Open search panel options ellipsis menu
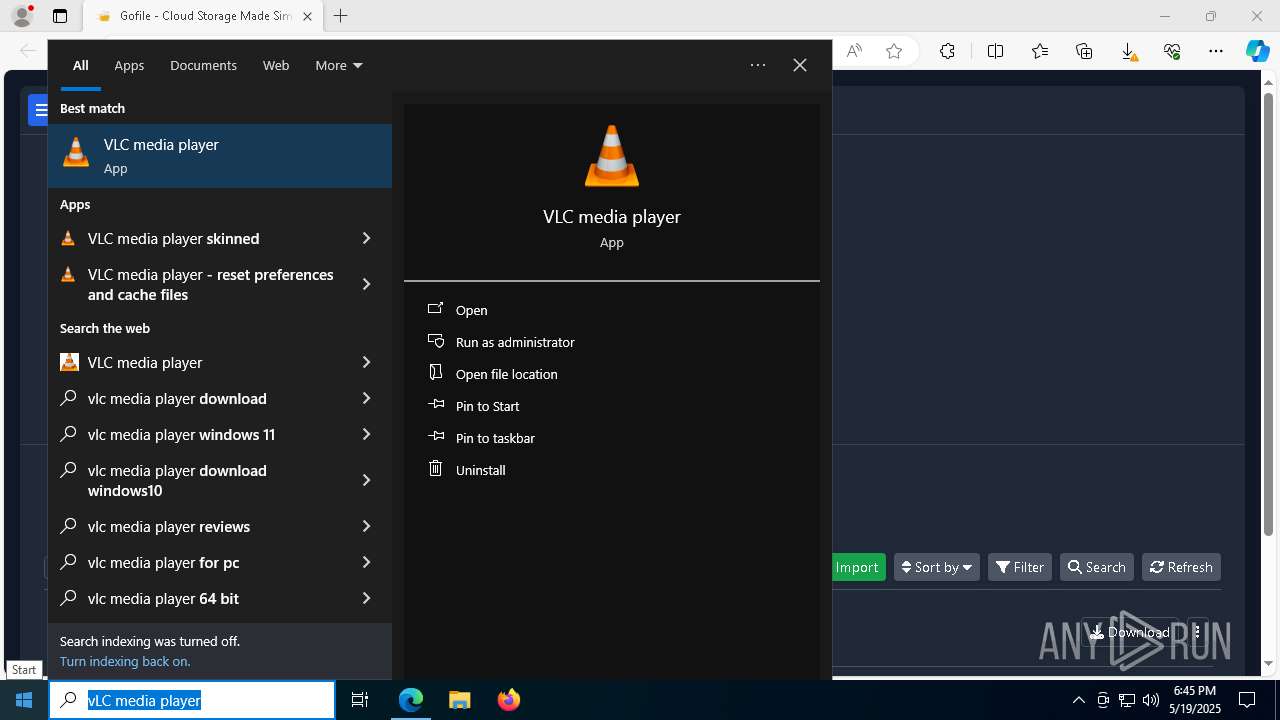The height and width of the screenshot is (720, 1280). 758,65
